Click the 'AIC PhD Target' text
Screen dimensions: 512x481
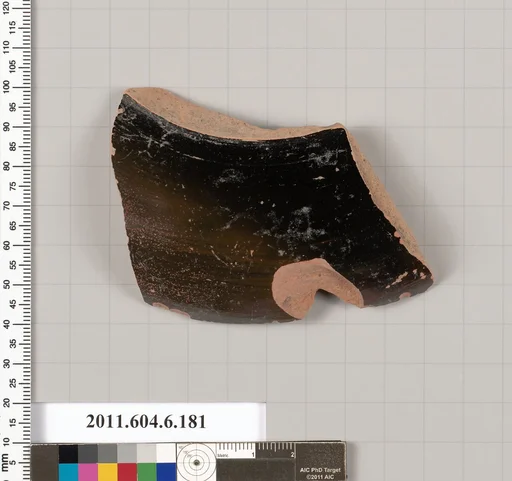click(x=320, y=470)
